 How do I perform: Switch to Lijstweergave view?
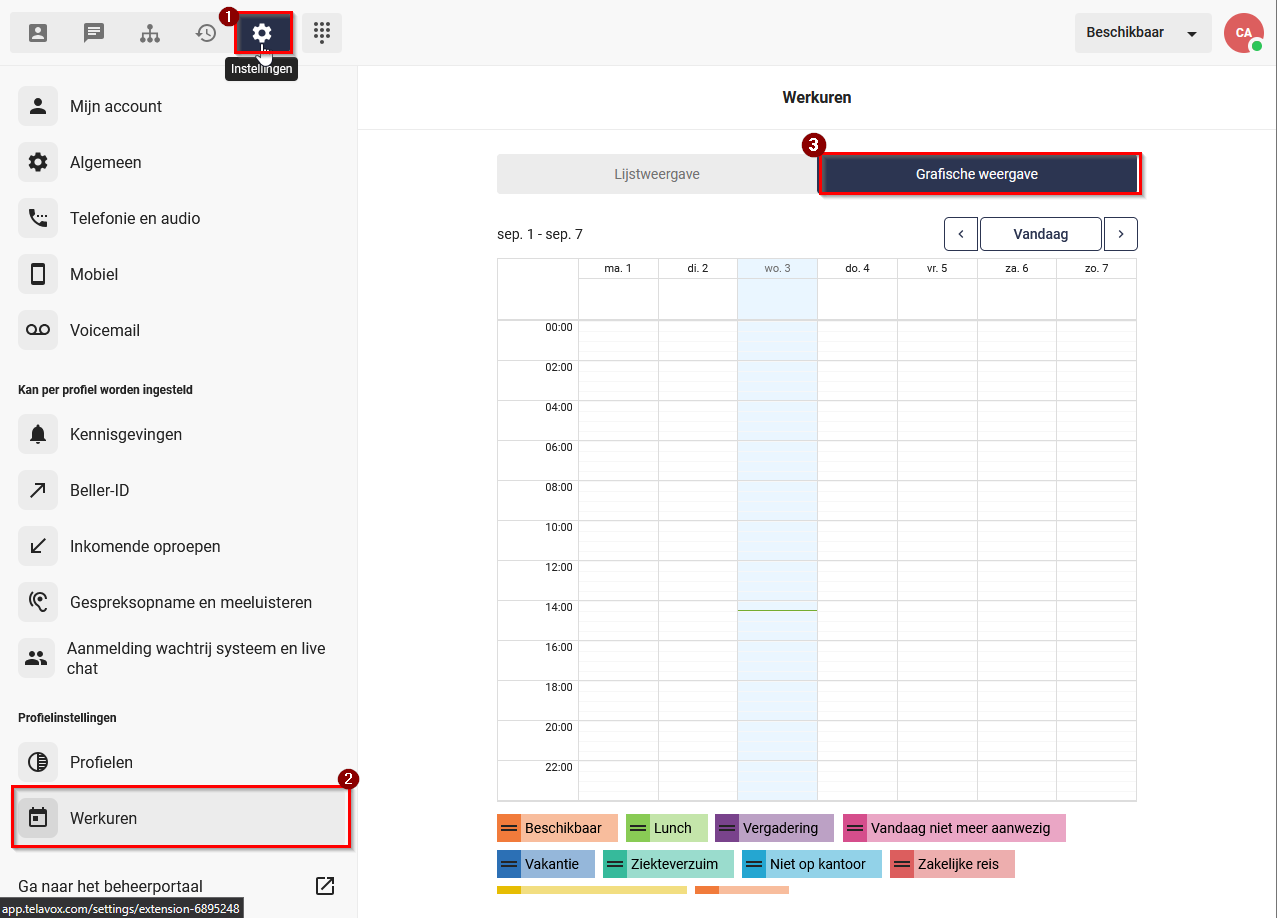tap(657, 174)
